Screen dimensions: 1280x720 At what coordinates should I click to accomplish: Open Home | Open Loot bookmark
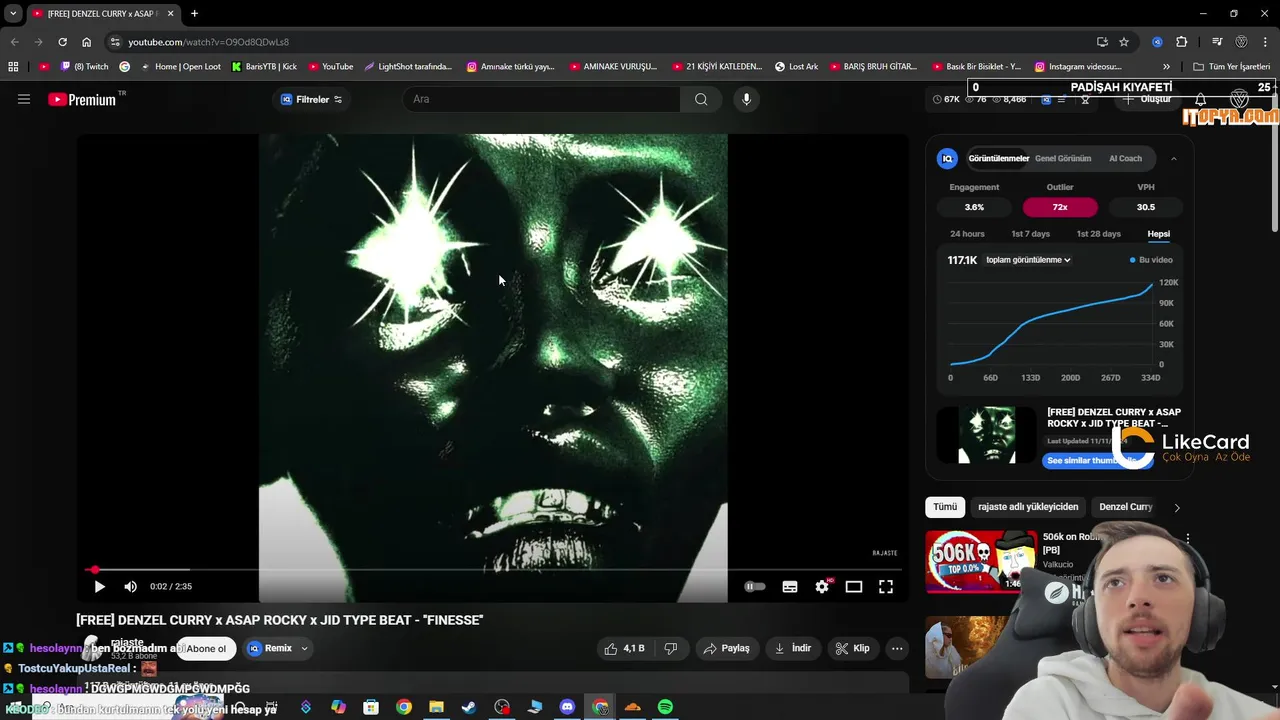click(x=180, y=67)
